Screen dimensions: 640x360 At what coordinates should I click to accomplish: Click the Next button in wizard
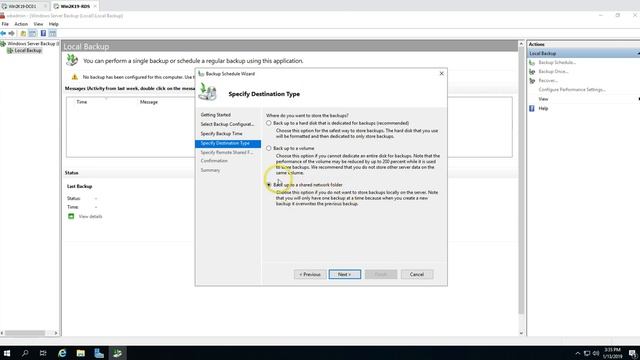tap(345, 274)
